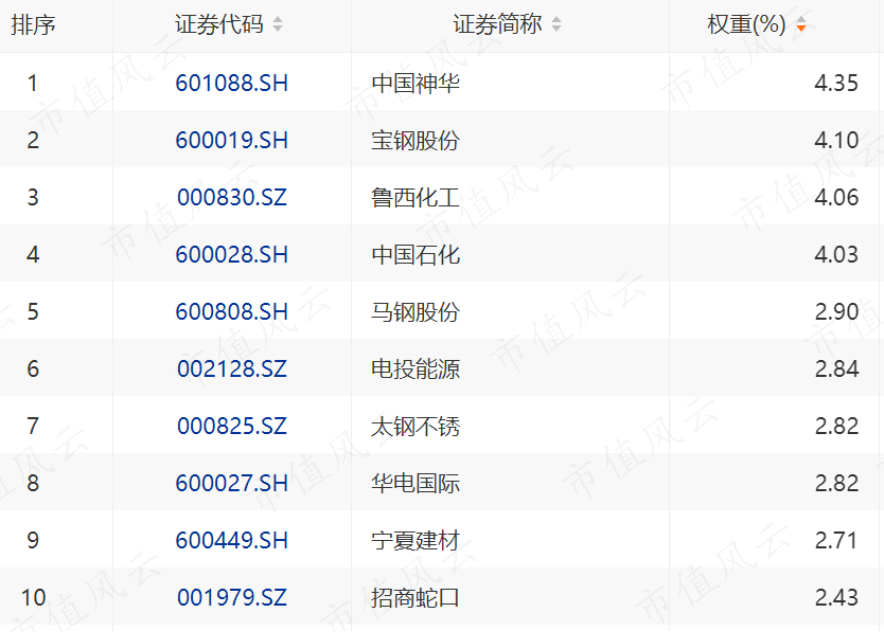
Task: Select the name 招商蛇口
Action: pos(416,598)
